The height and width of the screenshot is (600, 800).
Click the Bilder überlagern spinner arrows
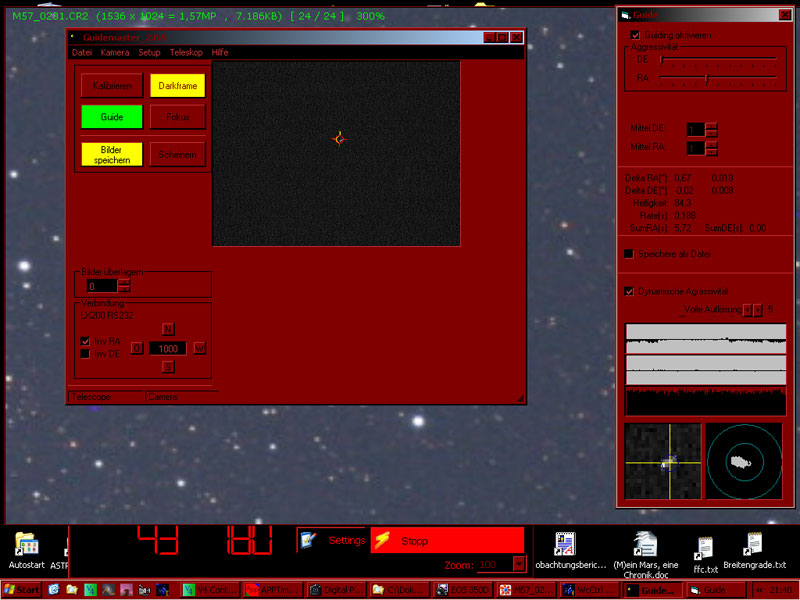click(x=124, y=286)
